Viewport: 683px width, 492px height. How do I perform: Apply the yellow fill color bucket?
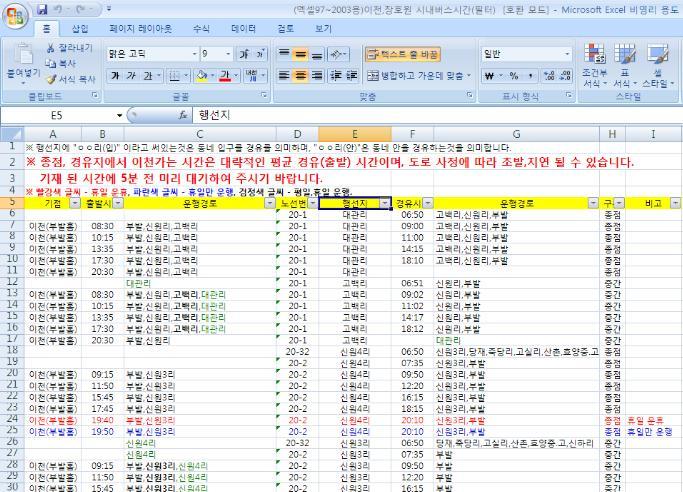202,76
